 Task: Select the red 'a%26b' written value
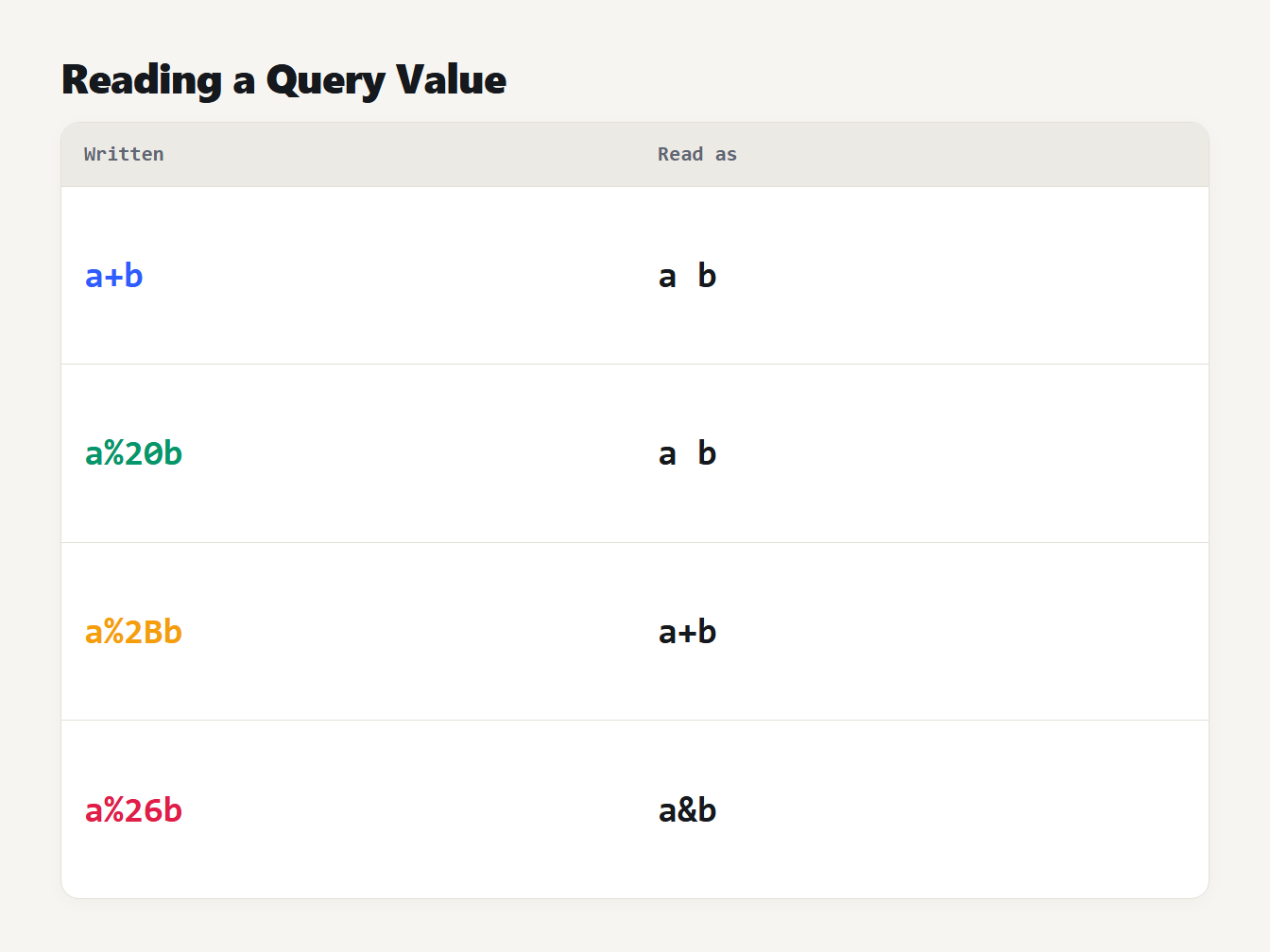click(x=133, y=810)
